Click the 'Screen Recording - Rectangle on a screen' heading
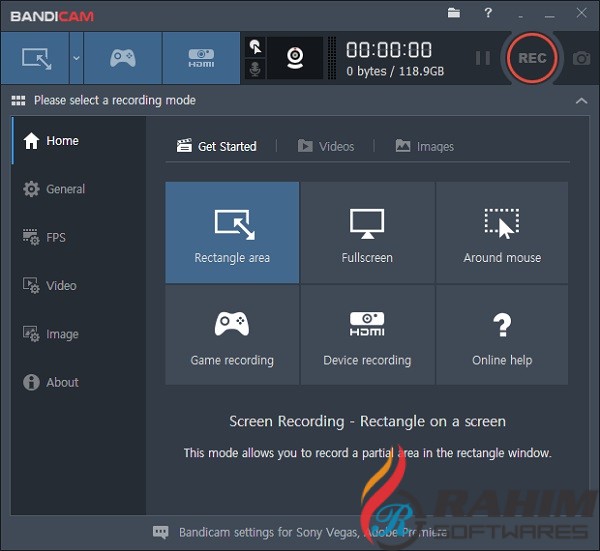Image resolution: width=600 pixels, height=551 pixels. [x=367, y=421]
